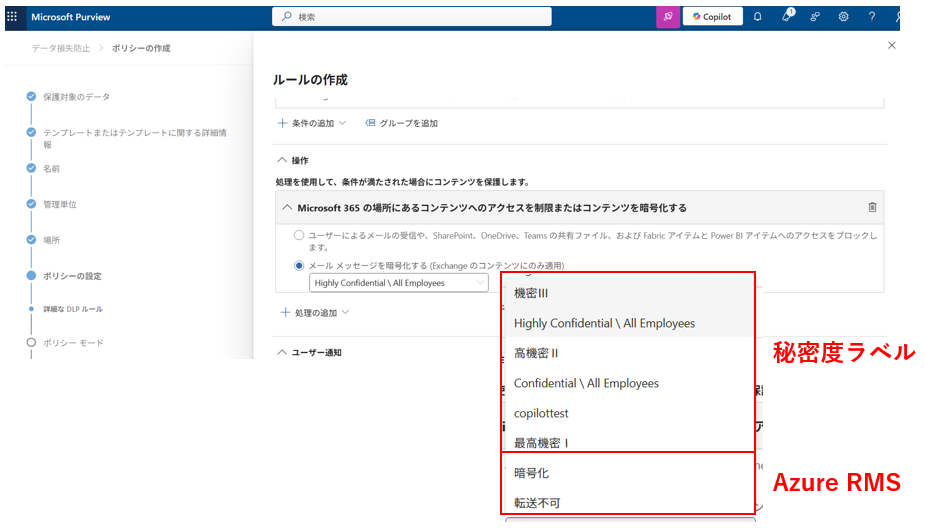
Task: Open the settings gear icon
Action: 843,17
